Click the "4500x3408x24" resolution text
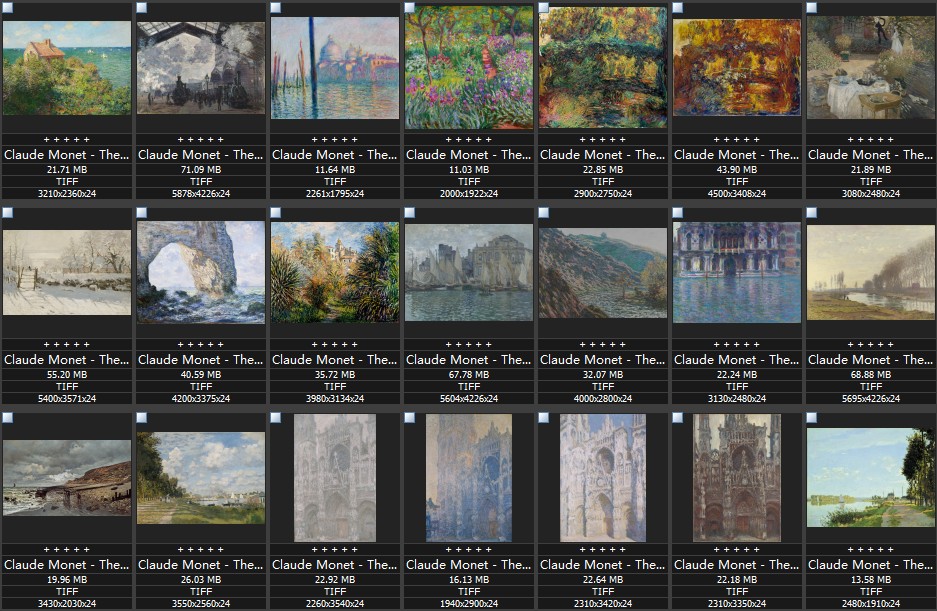Viewport: 937px width, 611px height. coord(737,194)
